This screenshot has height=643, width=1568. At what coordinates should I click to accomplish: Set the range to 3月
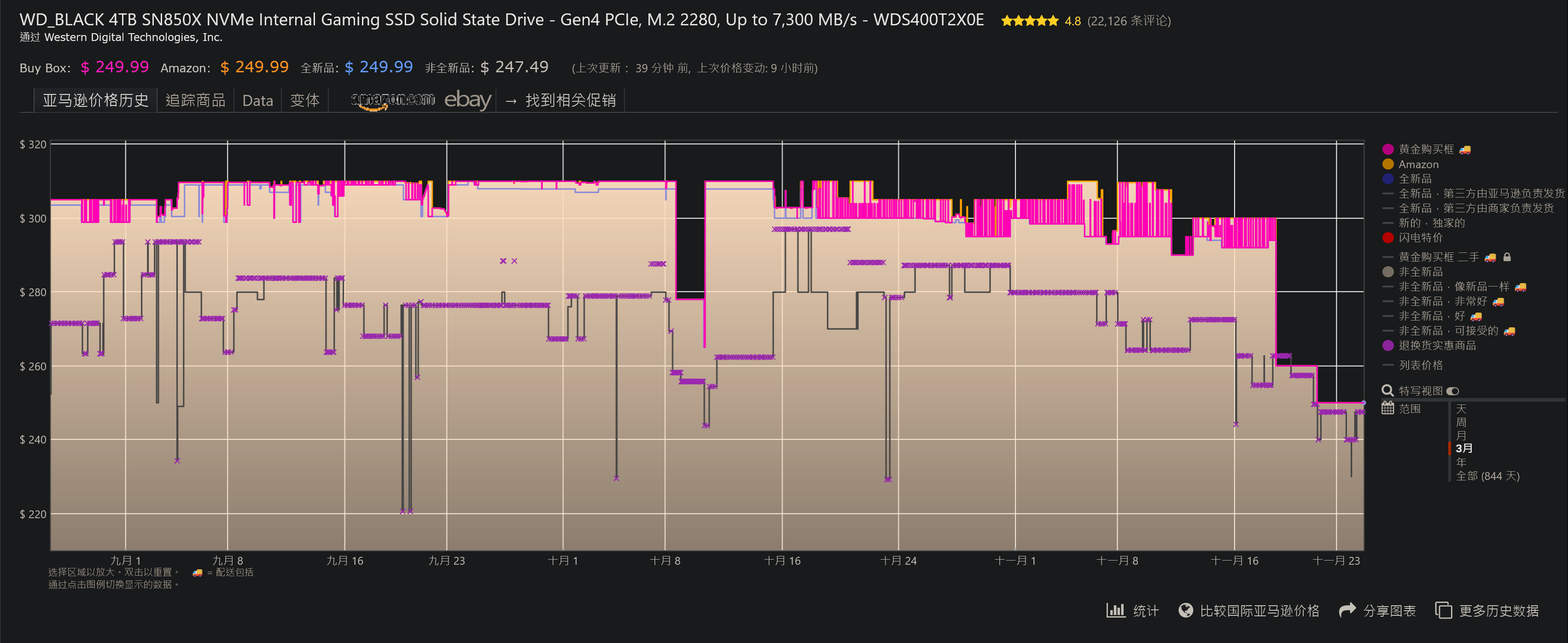pyautogui.click(x=1464, y=449)
